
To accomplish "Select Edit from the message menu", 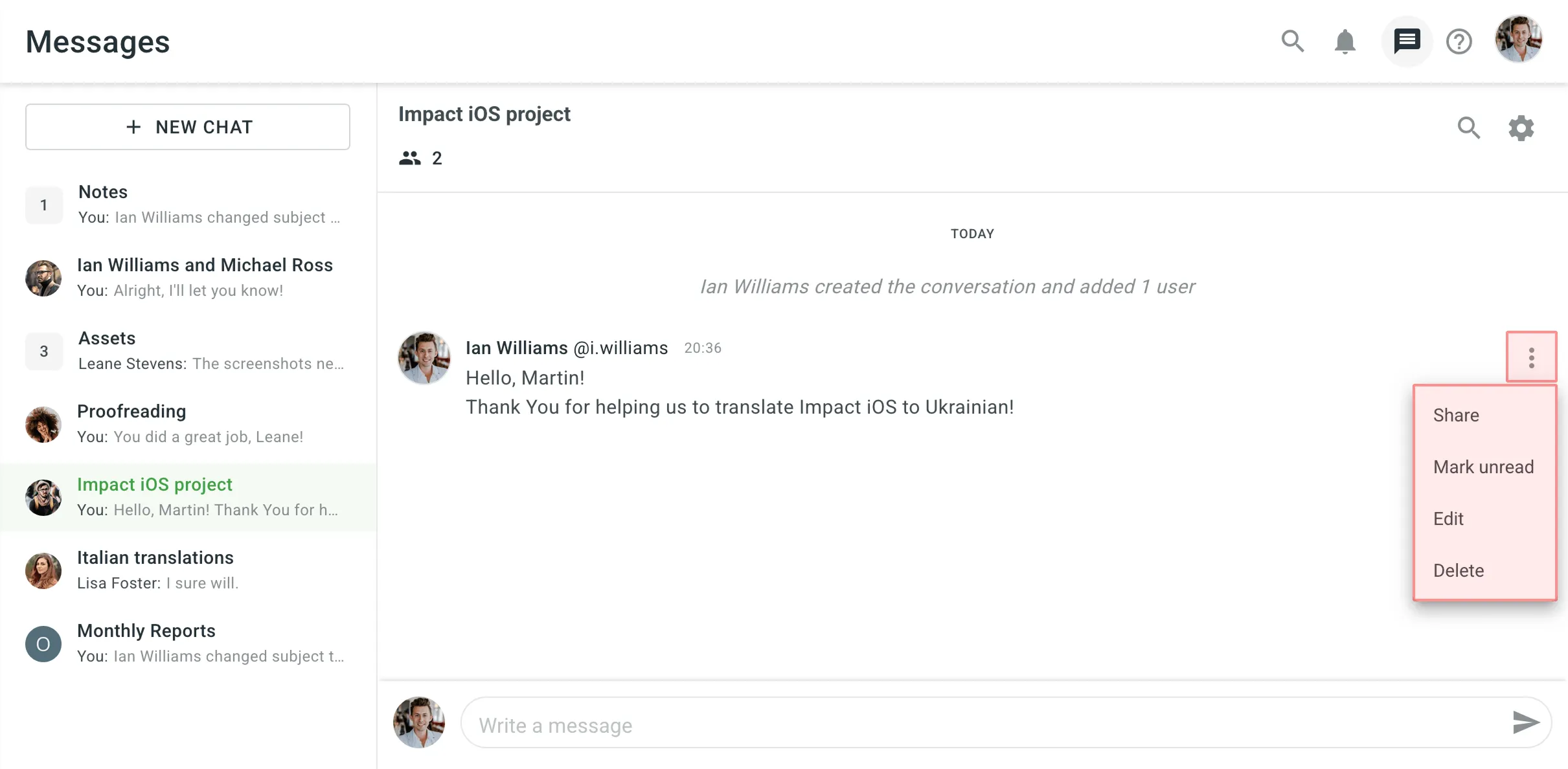I will tap(1448, 518).
